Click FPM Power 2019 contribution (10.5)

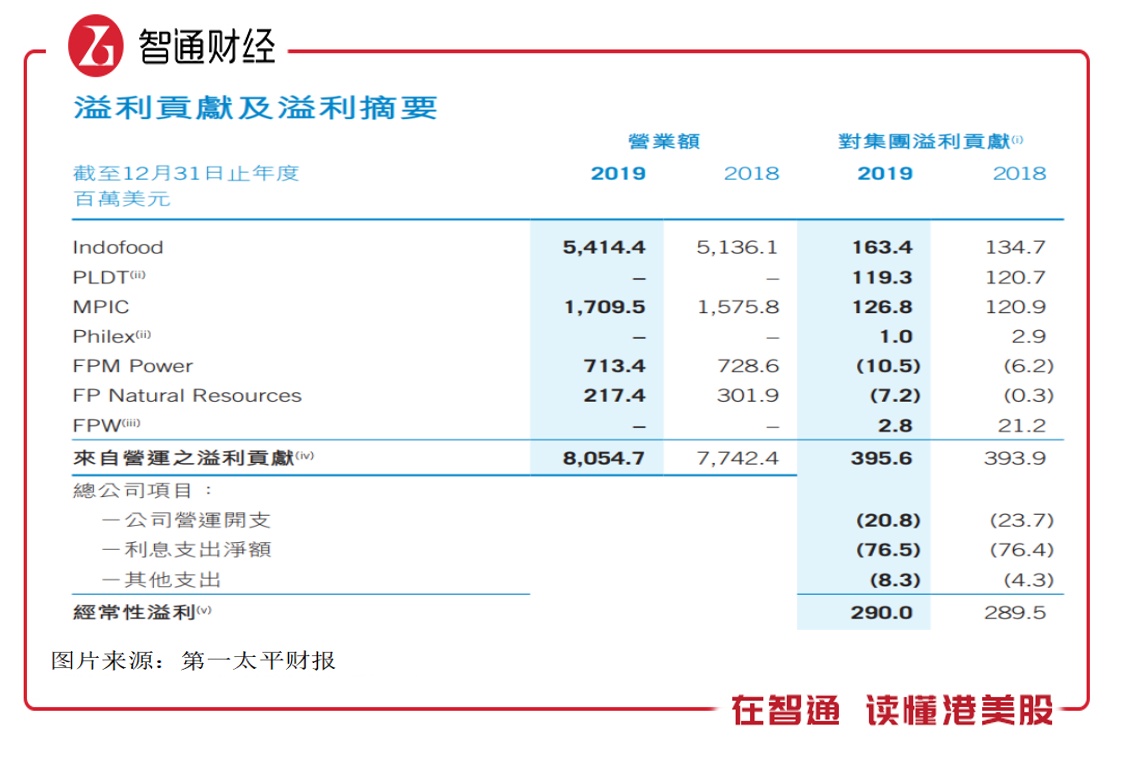pyautogui.click(x=888, y=366)
